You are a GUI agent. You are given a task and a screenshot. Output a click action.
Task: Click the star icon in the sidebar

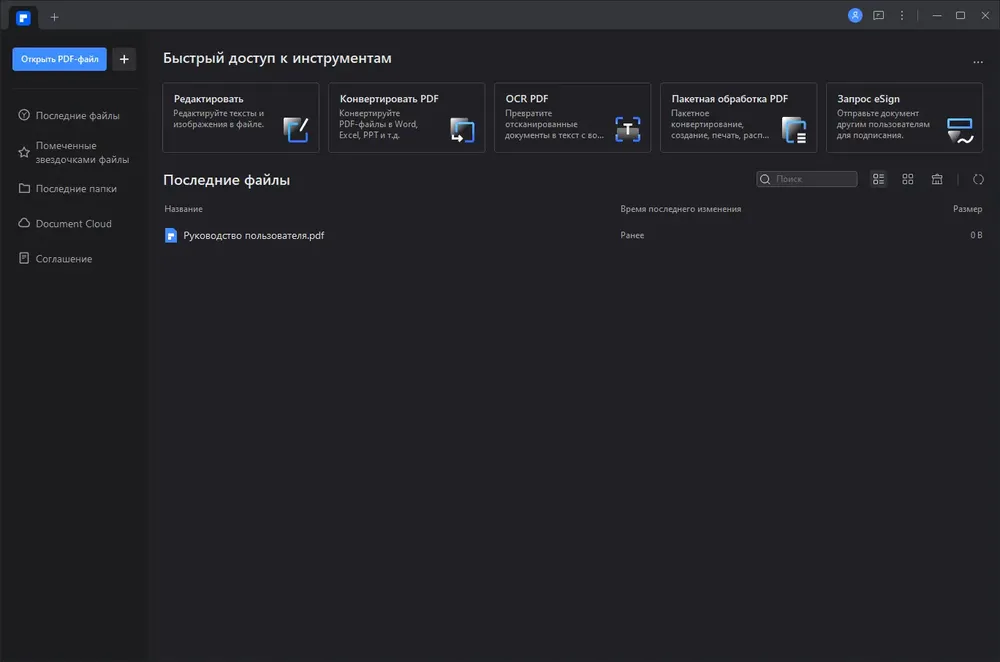coord(24,152)
